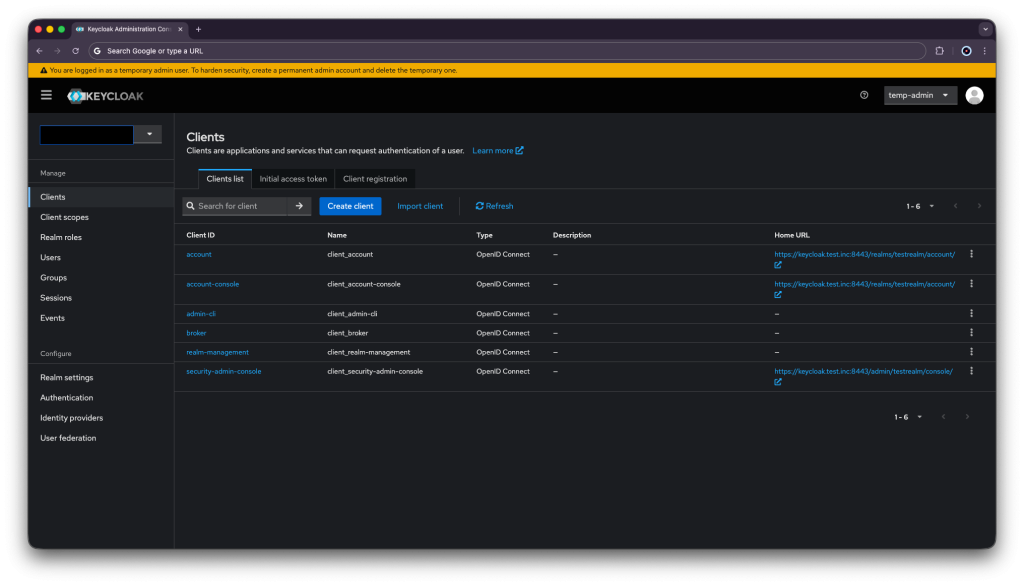This screenshot has height=586, width=1024.
Task: Open kebab menu for broker client
Action: [x=971, y=333]
